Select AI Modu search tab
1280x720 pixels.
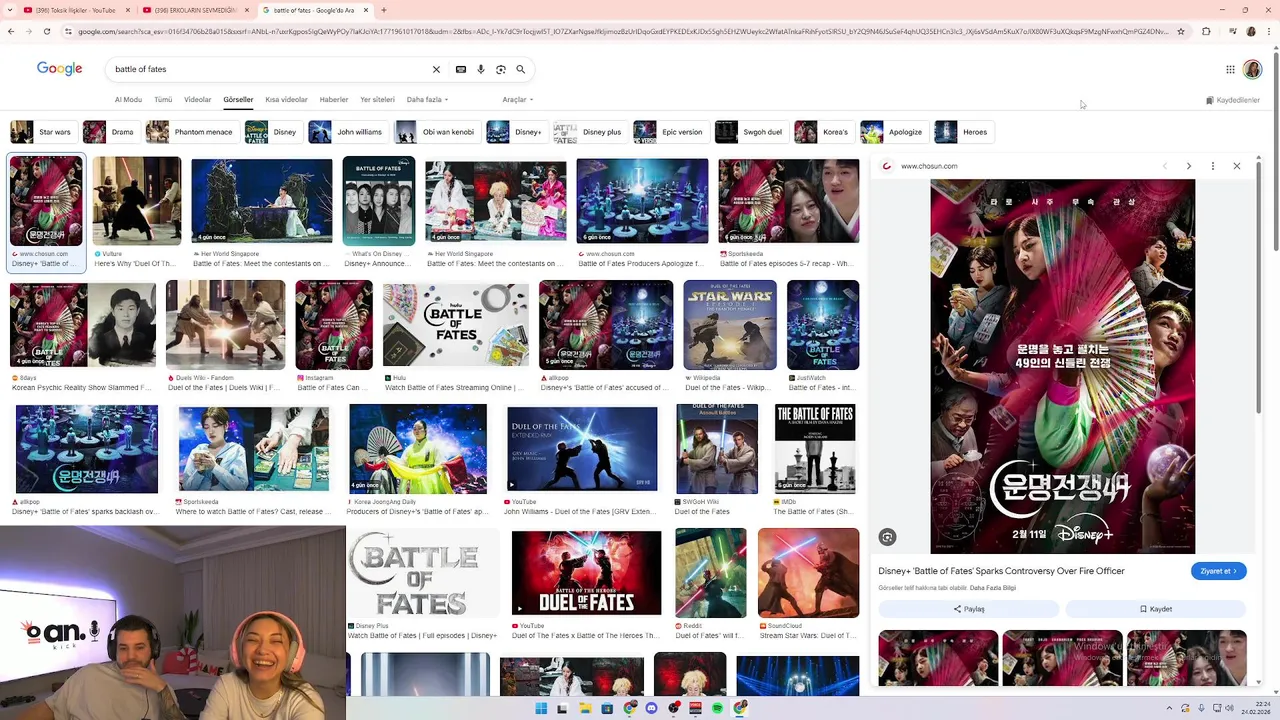coord(128,100)
